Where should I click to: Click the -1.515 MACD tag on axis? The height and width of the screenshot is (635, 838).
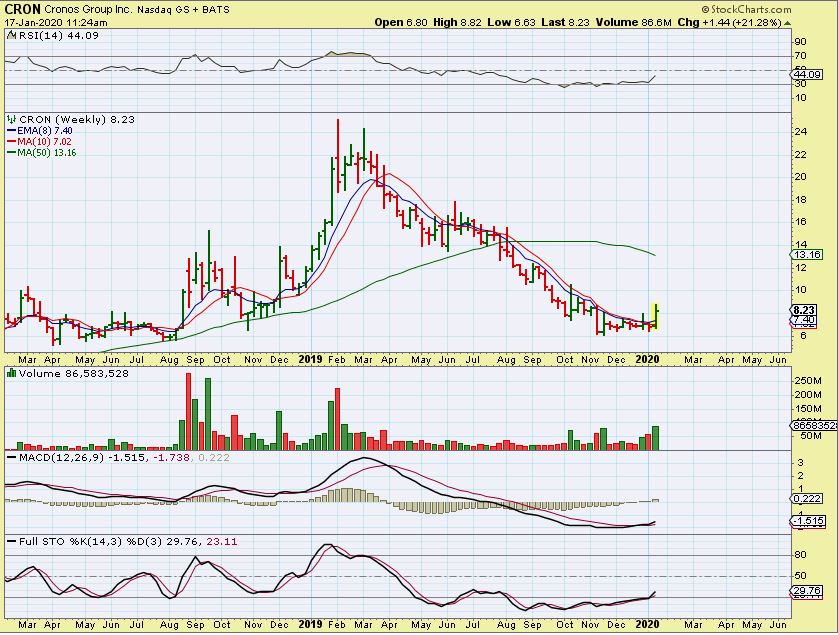coord(807,521)
